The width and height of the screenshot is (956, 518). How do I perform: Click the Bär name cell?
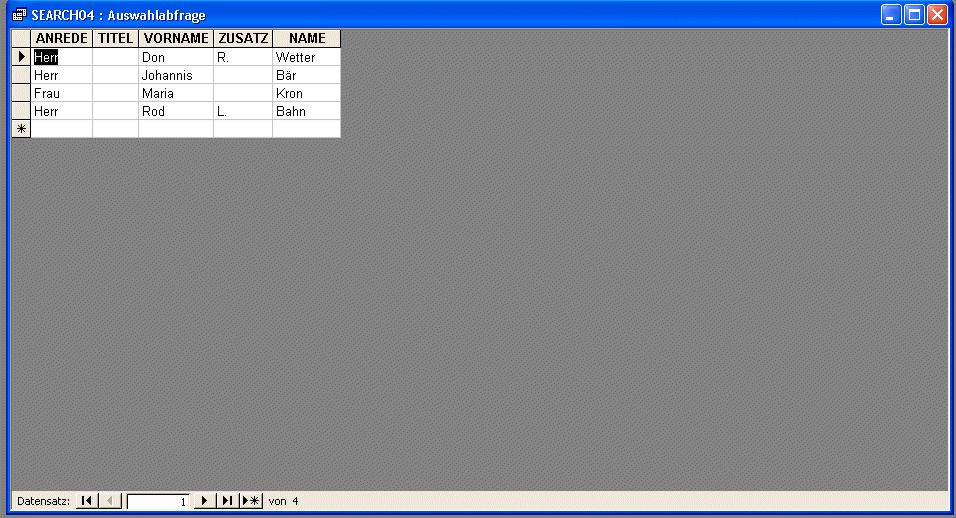pos(307,75)
